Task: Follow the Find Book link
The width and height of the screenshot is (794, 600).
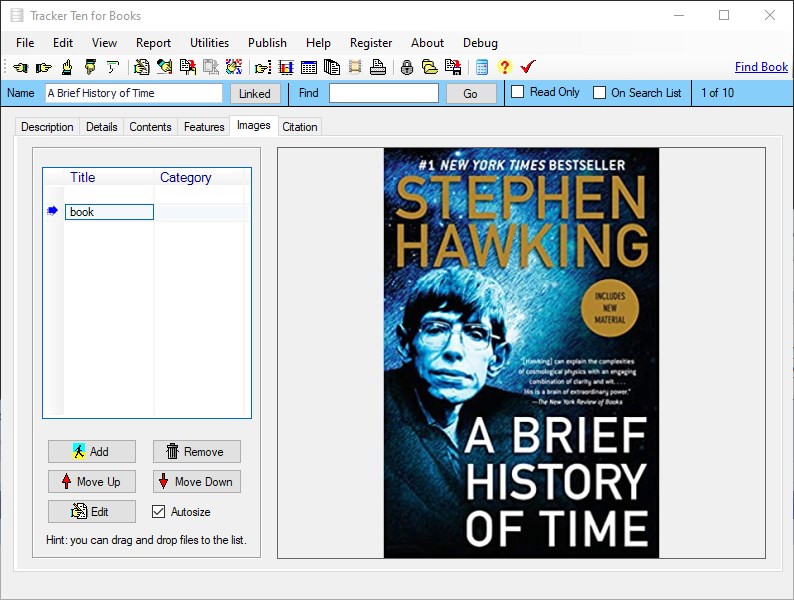Action: tap(761, 67)
